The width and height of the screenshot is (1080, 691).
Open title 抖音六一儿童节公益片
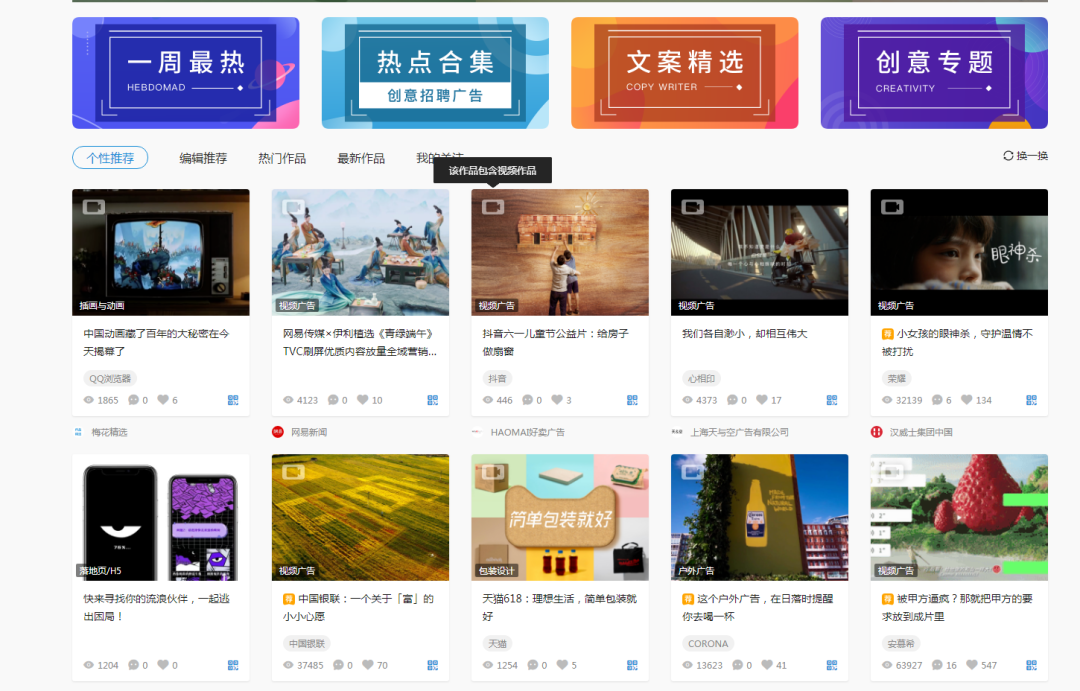(x=555, y=342)
